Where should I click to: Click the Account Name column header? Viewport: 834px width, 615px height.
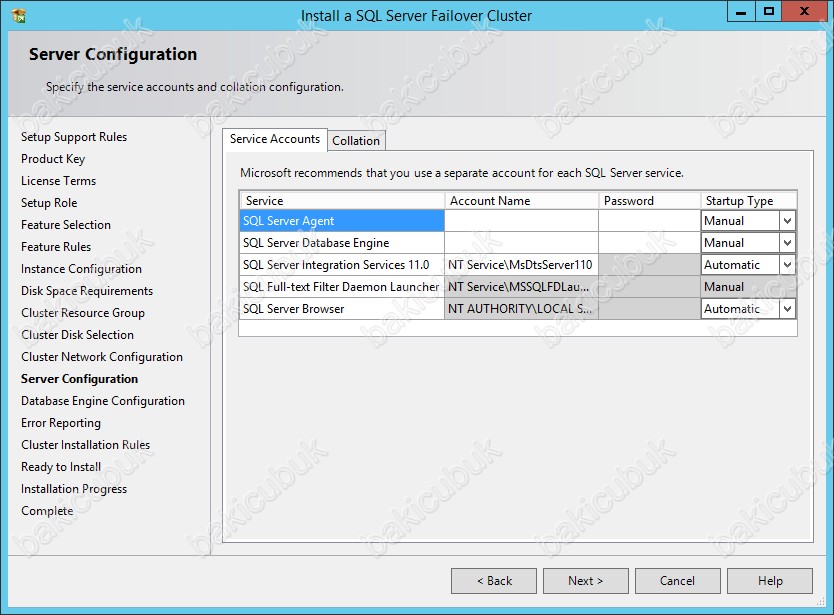(521, 201)
